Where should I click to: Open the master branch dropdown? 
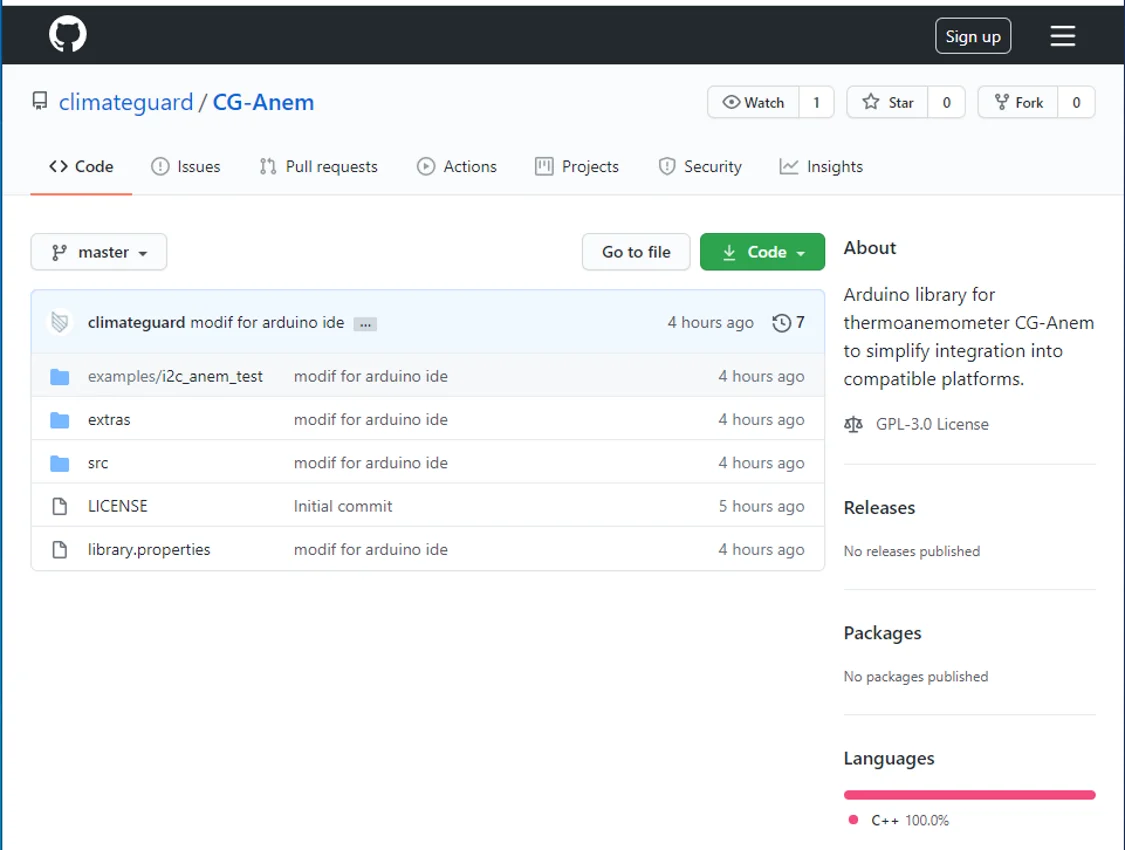[x=99, y=252]
